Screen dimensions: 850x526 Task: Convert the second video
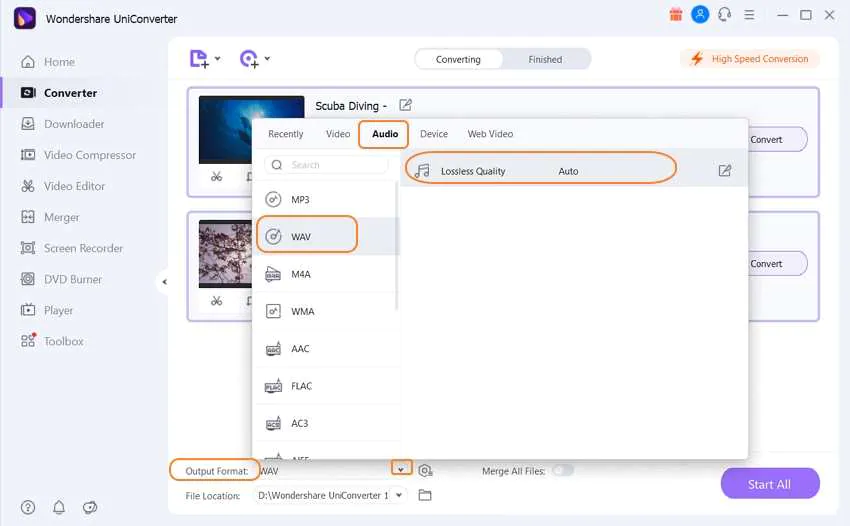click(777, 264)
